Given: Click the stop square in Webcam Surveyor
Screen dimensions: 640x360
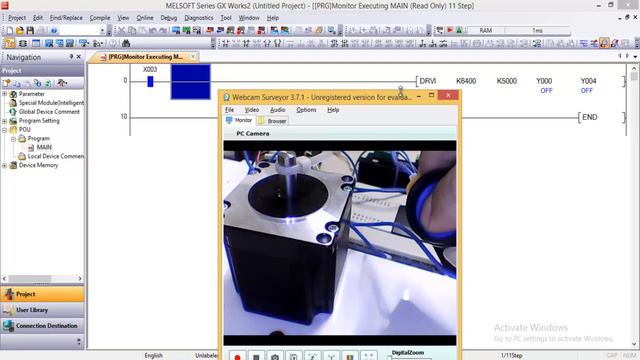Looking at the screenshot, I should click(256, 356).
